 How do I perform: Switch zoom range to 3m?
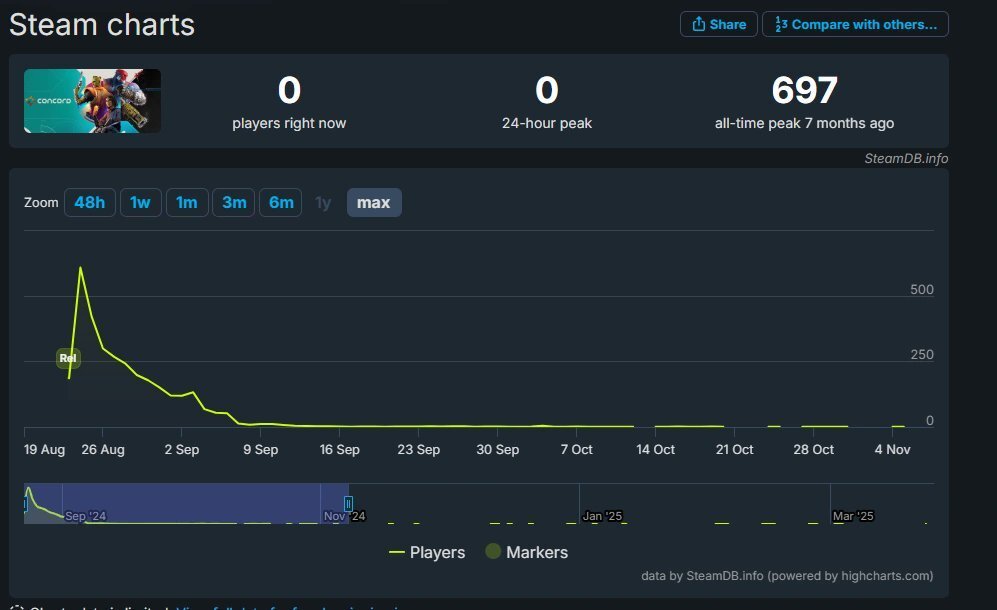(x=234, y=203)
